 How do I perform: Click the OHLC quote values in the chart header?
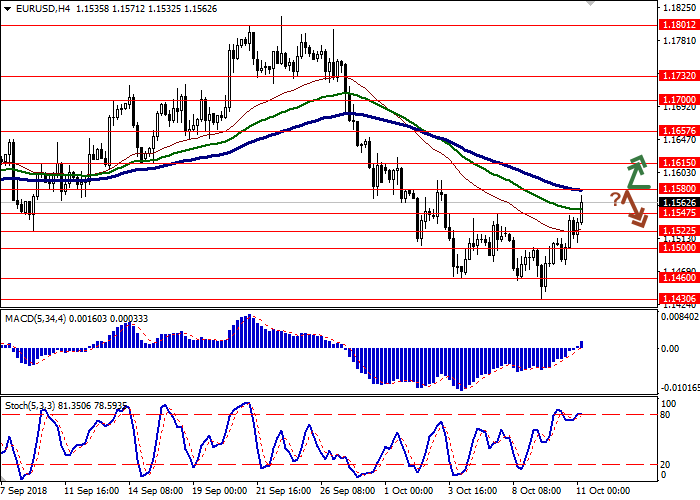[146, 8]
